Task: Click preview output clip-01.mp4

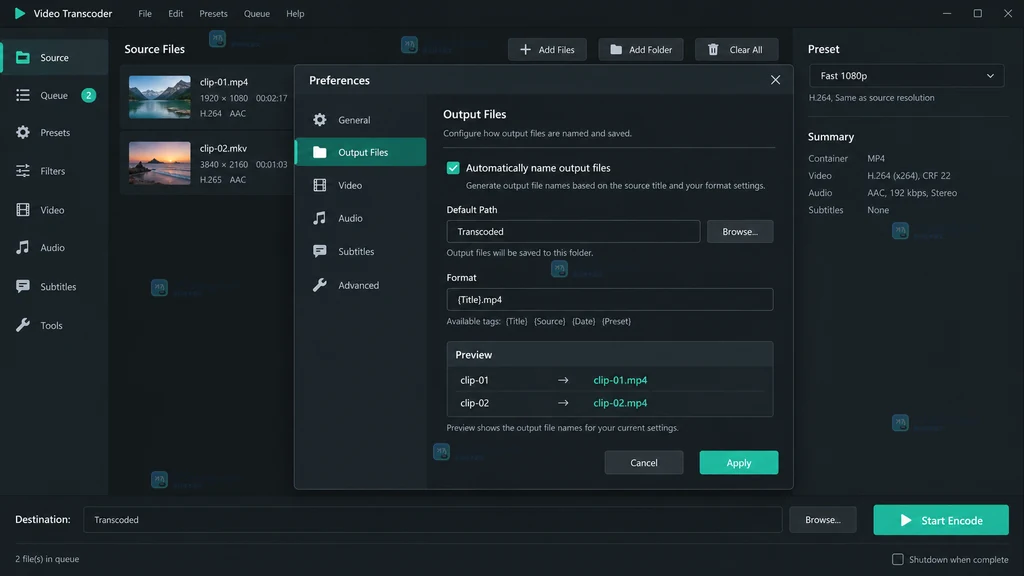Action: click(620, 380)
